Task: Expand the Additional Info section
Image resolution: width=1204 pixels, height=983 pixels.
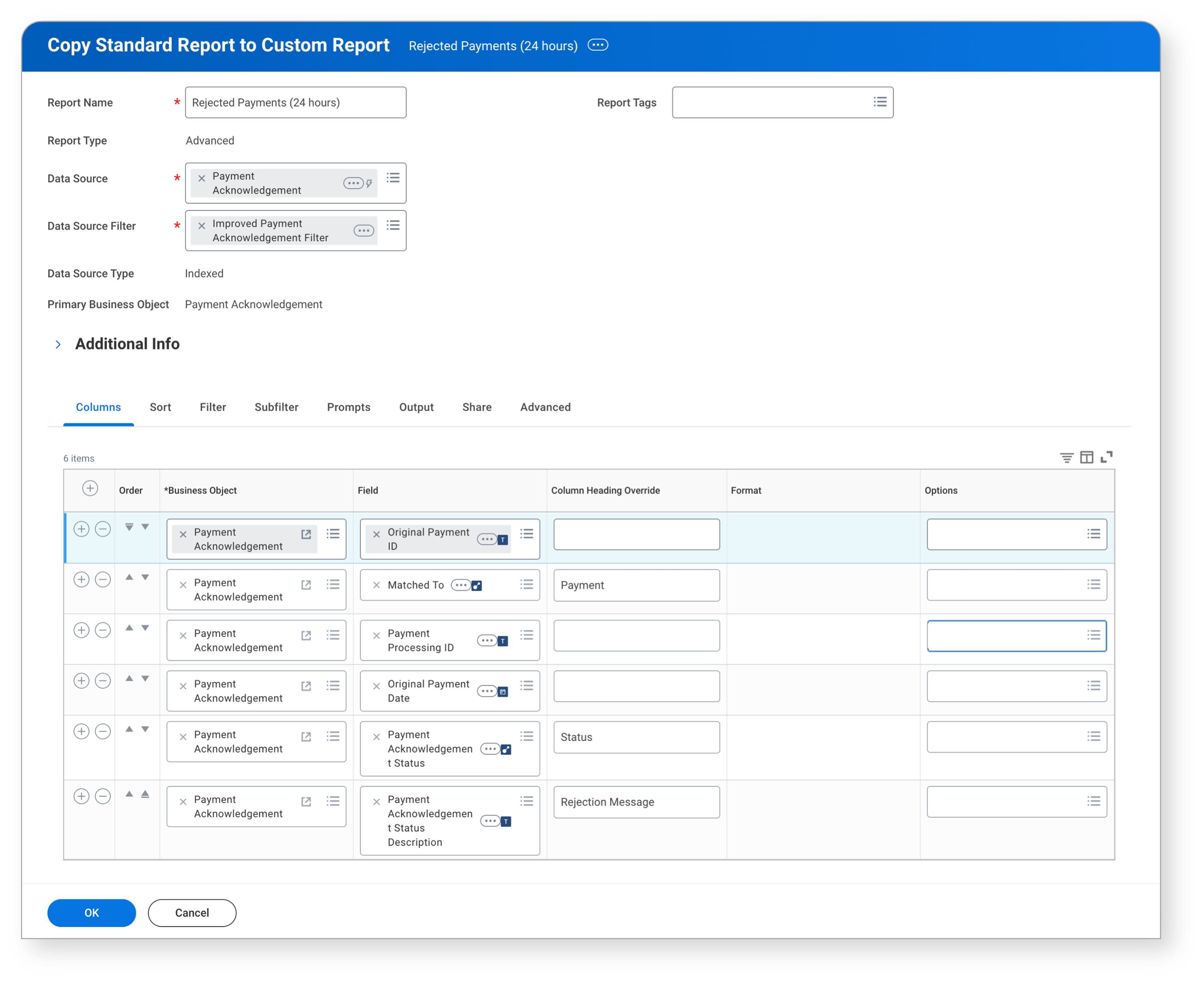Action: [58, 344]
